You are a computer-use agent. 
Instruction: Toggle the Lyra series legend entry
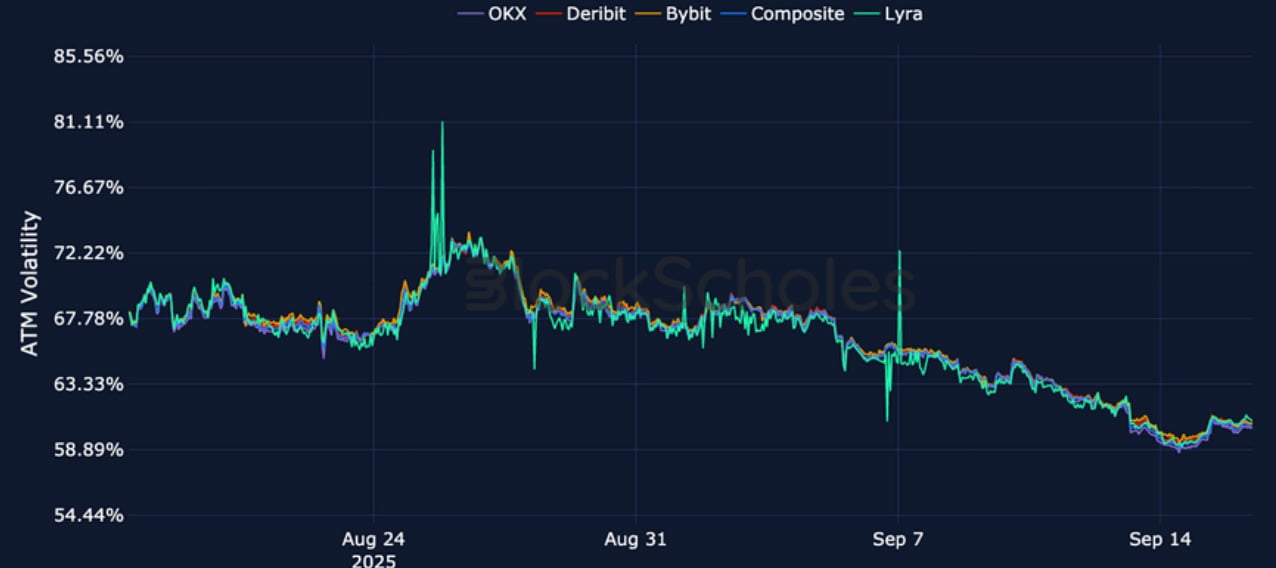887,14
